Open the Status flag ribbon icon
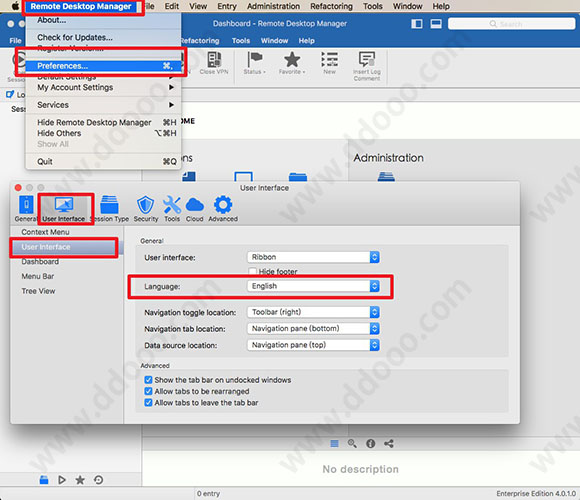Viewport: 580px width, 500px height. [x=254, y=60]
